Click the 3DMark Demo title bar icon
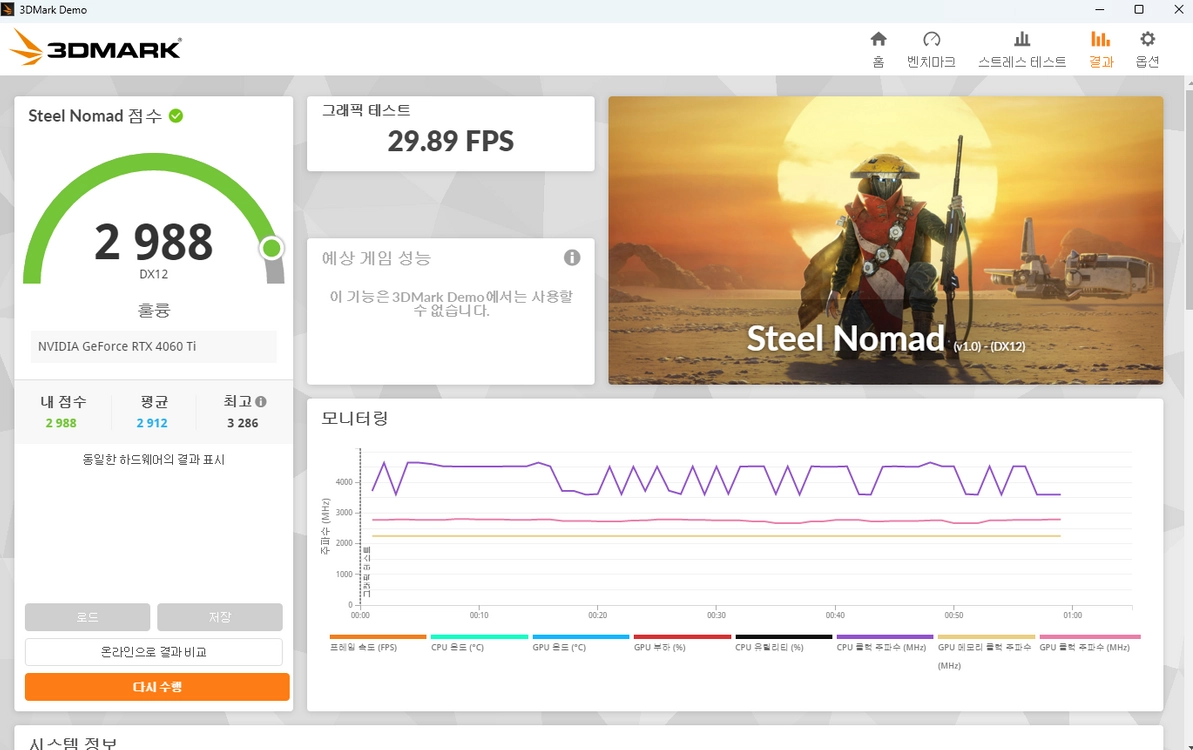This screenshot has width=1193, height=750. [x=8, y=9]
